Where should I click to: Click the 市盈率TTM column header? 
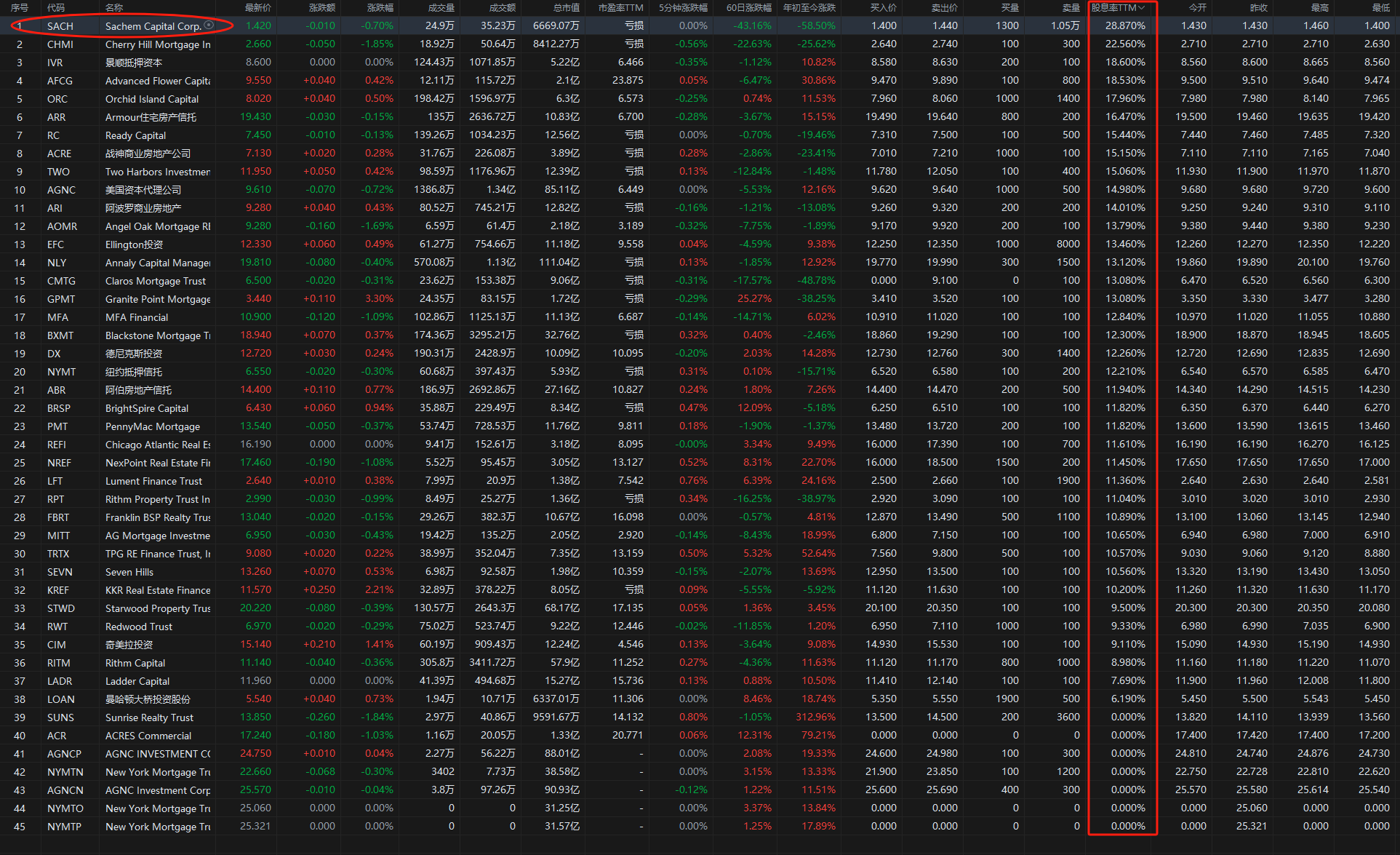pos(620,8)
